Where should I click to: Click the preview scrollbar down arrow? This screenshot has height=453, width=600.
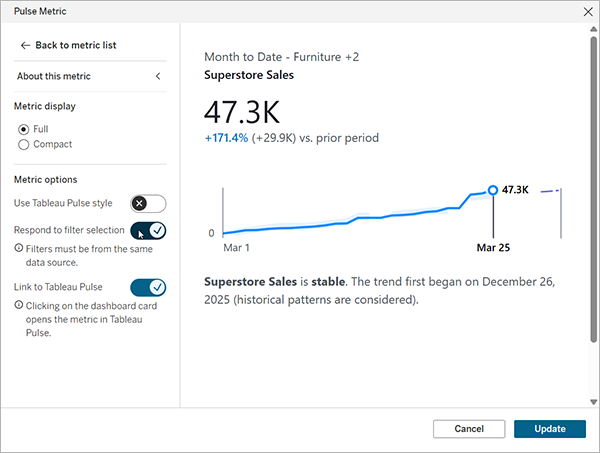coord(592,401)
